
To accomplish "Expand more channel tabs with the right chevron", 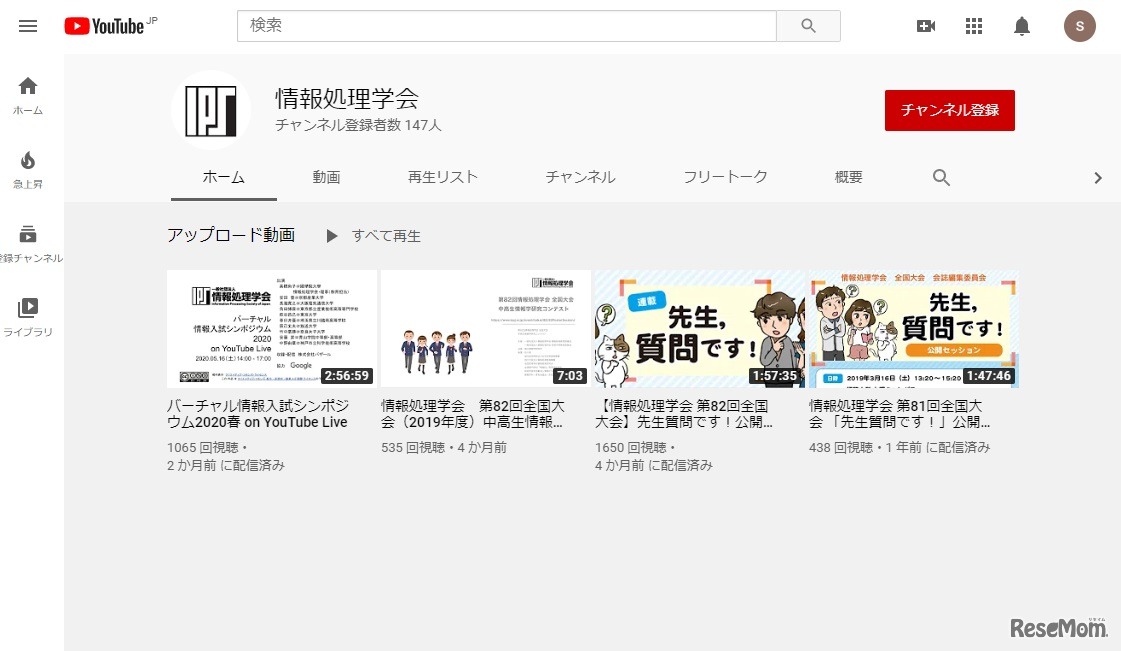I will click(x=1097, y=177).
